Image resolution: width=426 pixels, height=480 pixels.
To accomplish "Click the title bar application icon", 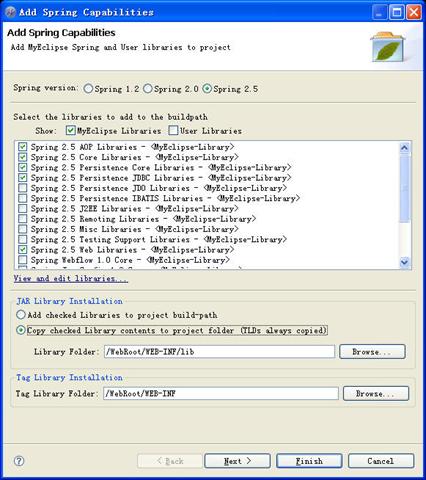I will (x=10, y=12).
